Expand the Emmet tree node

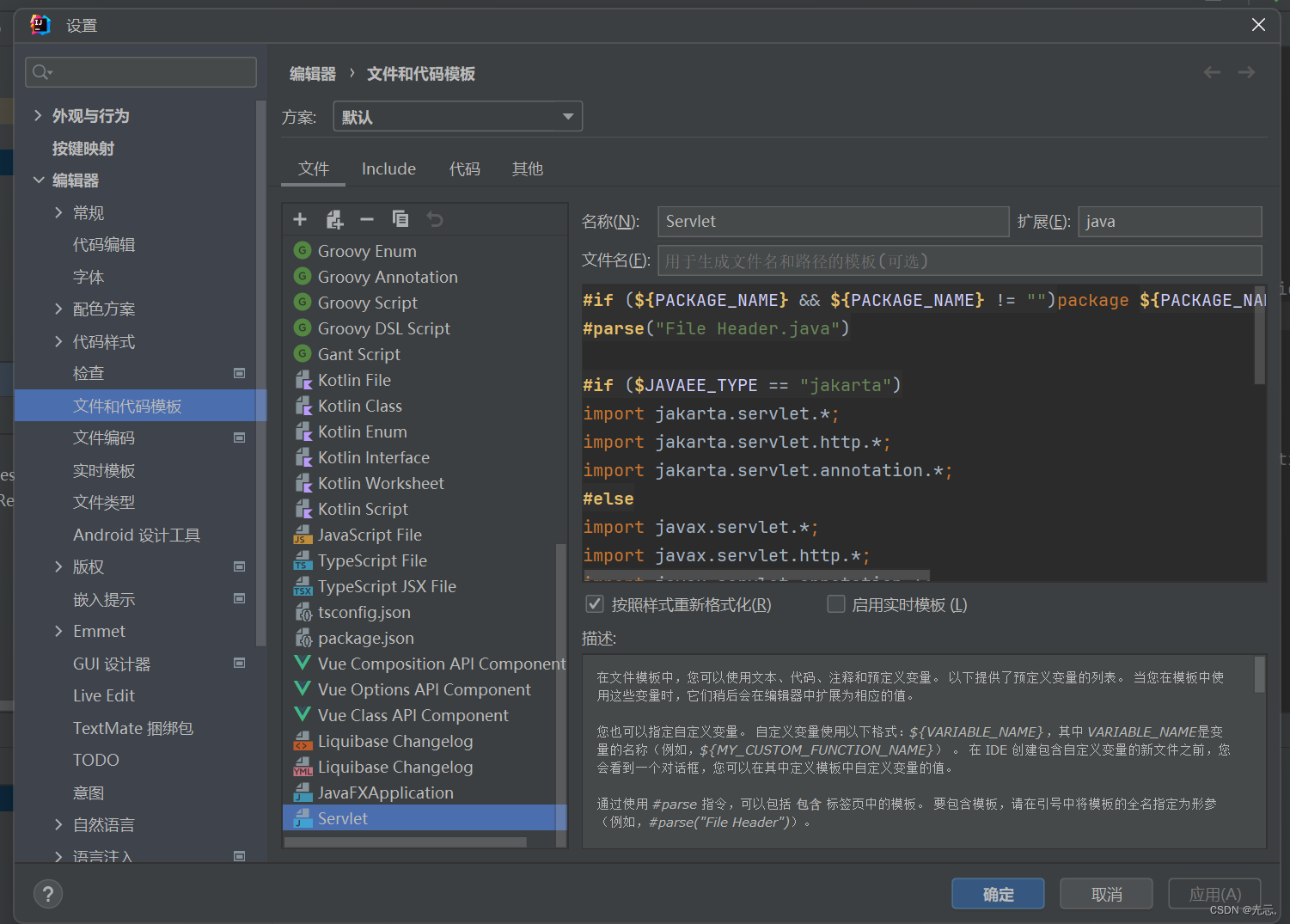tap(58, 631)
